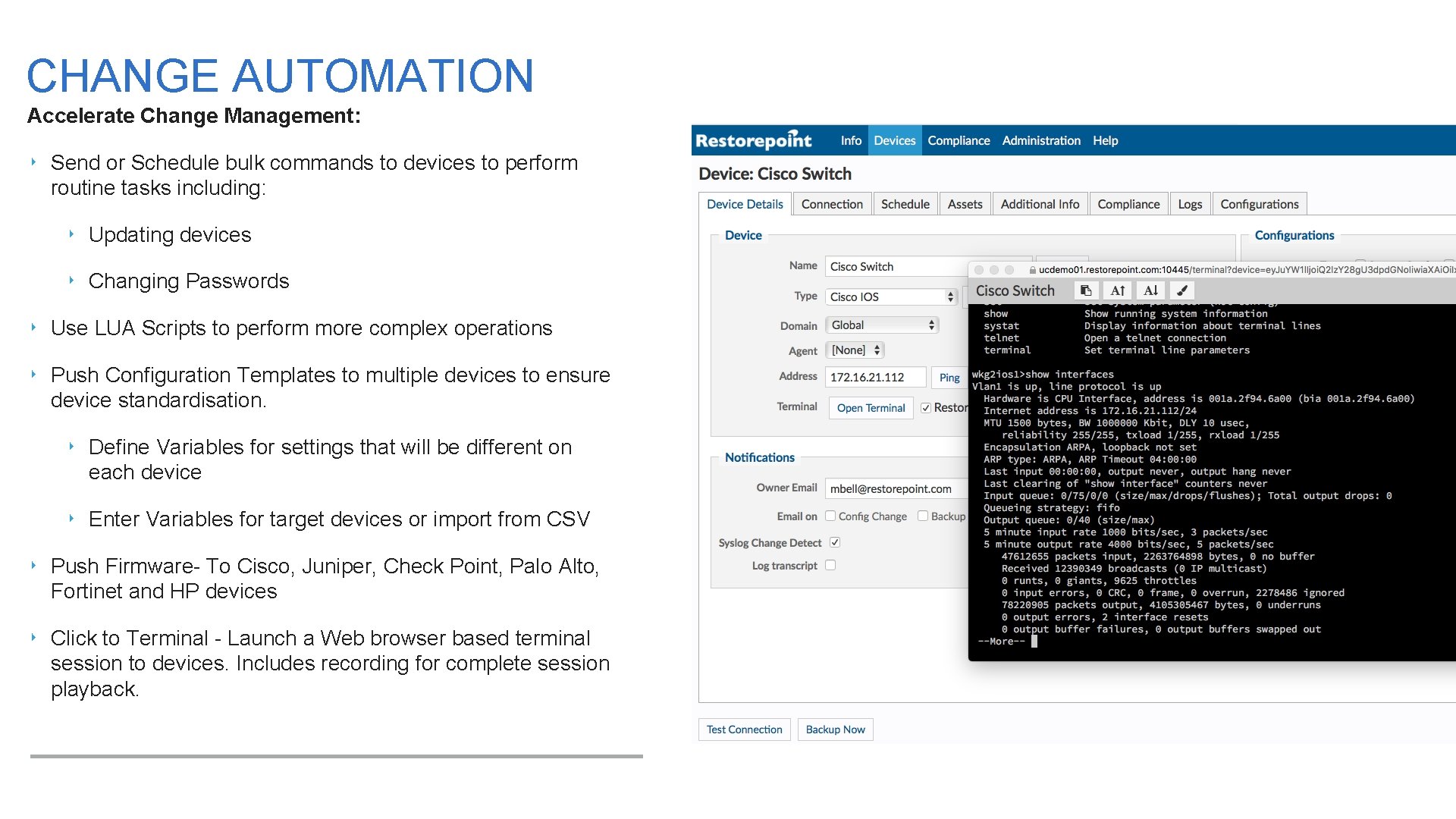Viewport: 1456px width, 819px height.
Task: Toggle the Restore checkbox beside Open Terminal
Action: coord(925,408)
